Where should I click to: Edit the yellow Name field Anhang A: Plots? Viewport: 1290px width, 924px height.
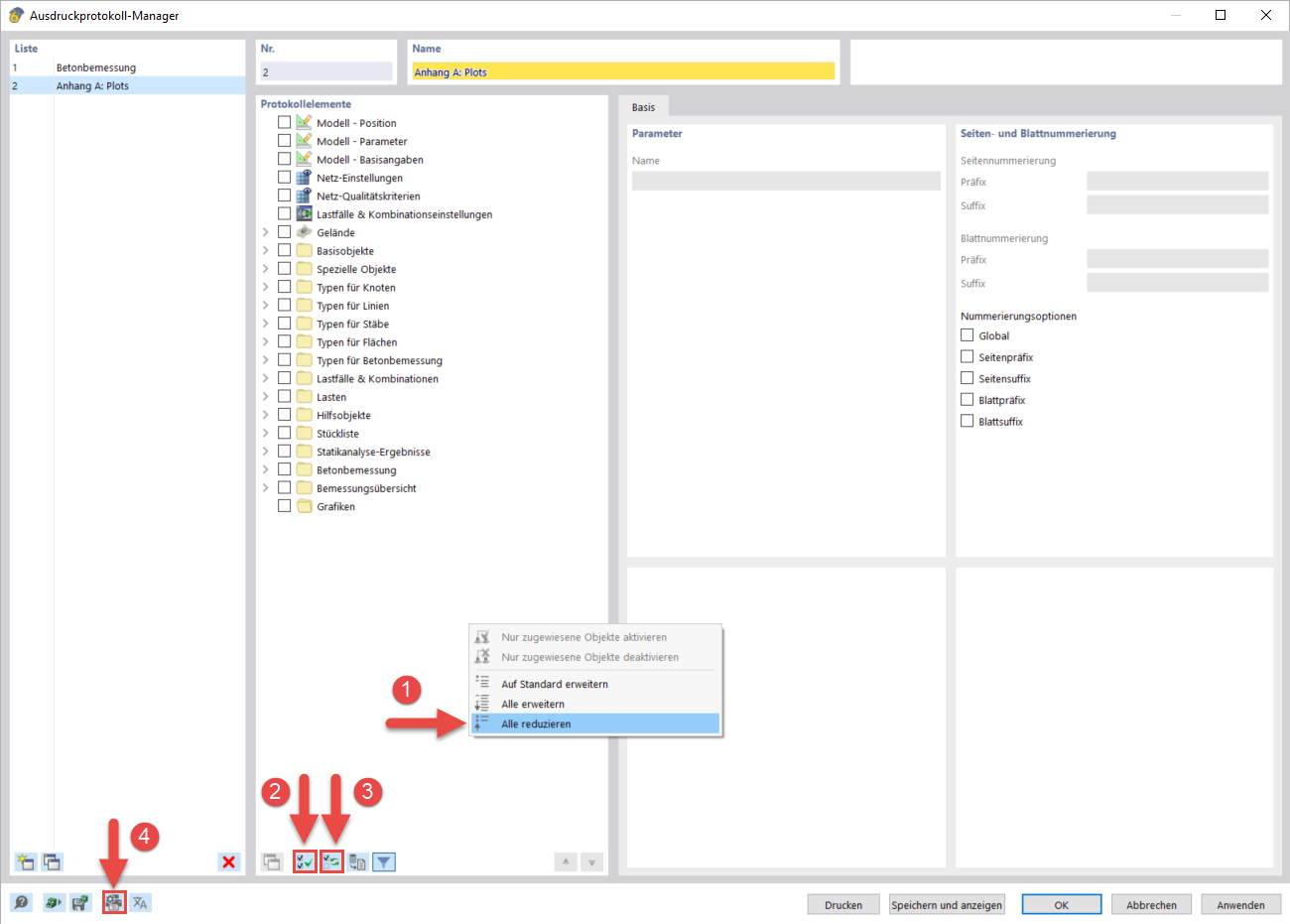(x=623, y=71)
